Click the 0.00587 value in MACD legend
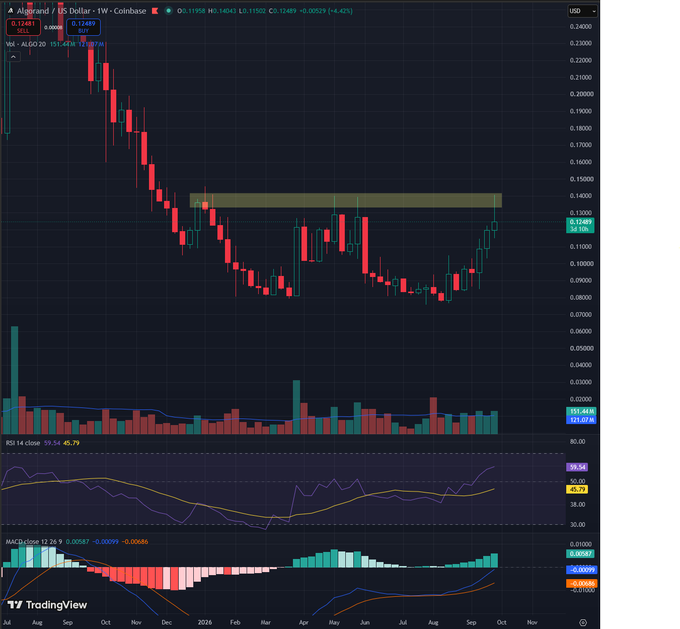The height and width of the screenshot is (629, 680). pos(77,542)
